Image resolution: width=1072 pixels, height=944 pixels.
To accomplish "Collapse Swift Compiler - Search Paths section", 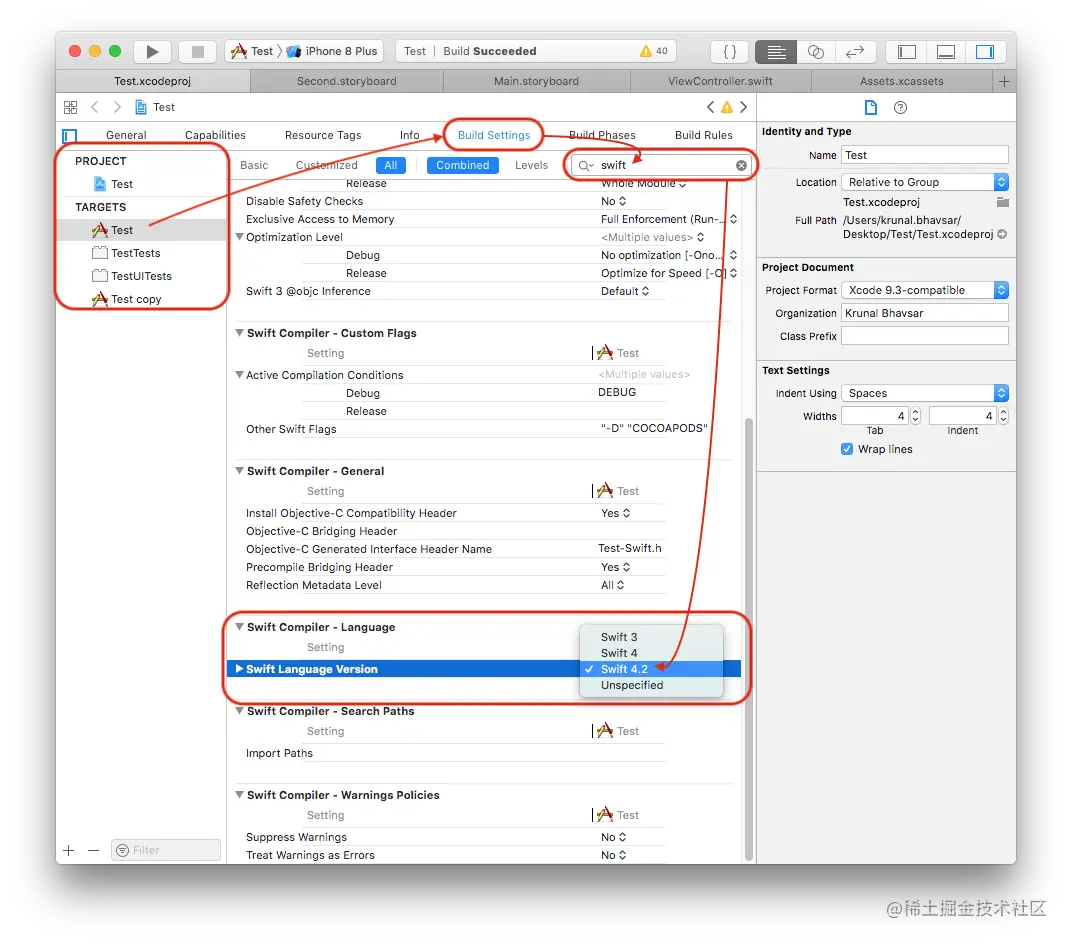I will (x=239, y=711).
